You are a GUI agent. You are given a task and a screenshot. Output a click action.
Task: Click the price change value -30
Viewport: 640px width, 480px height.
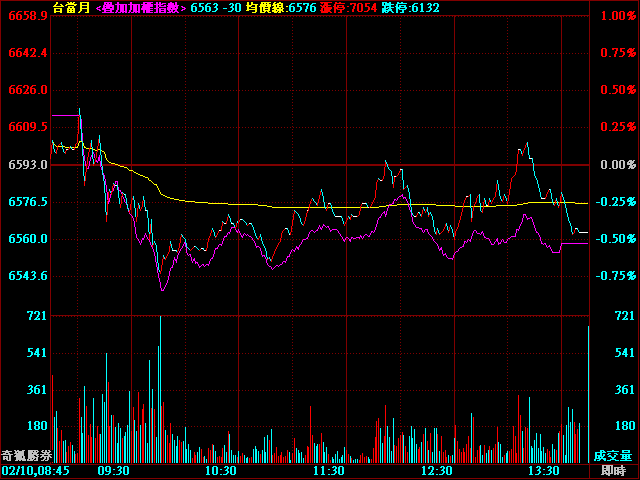232,7
